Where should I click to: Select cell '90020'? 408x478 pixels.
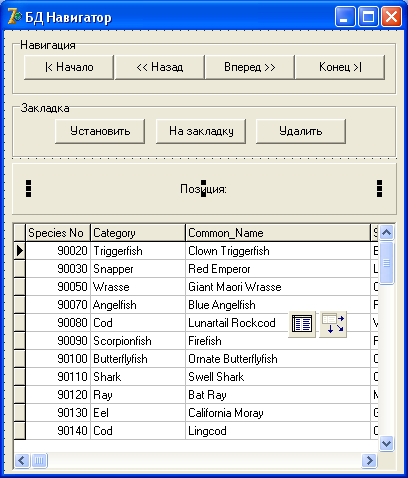[58, 251]
